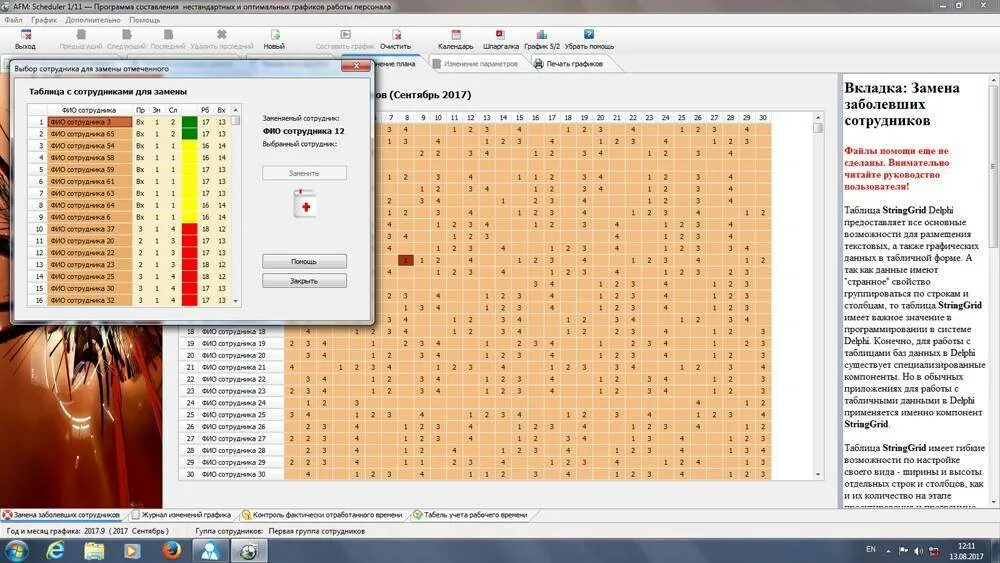This screenshot has width=1000, height=563.
Task: Show hidden tray icons arrow
Action: pyautogui.click(x=888, y=550)
